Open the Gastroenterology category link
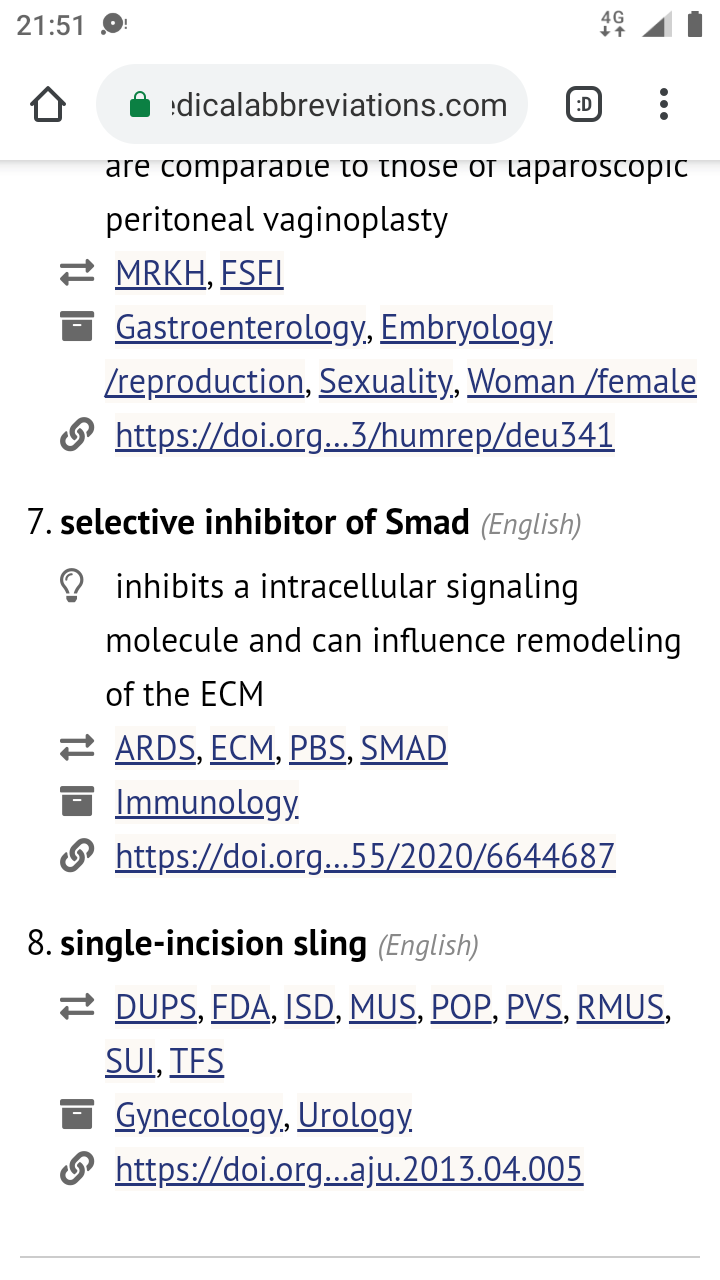The image size is (720, 1280). click(x=240, y=327)
